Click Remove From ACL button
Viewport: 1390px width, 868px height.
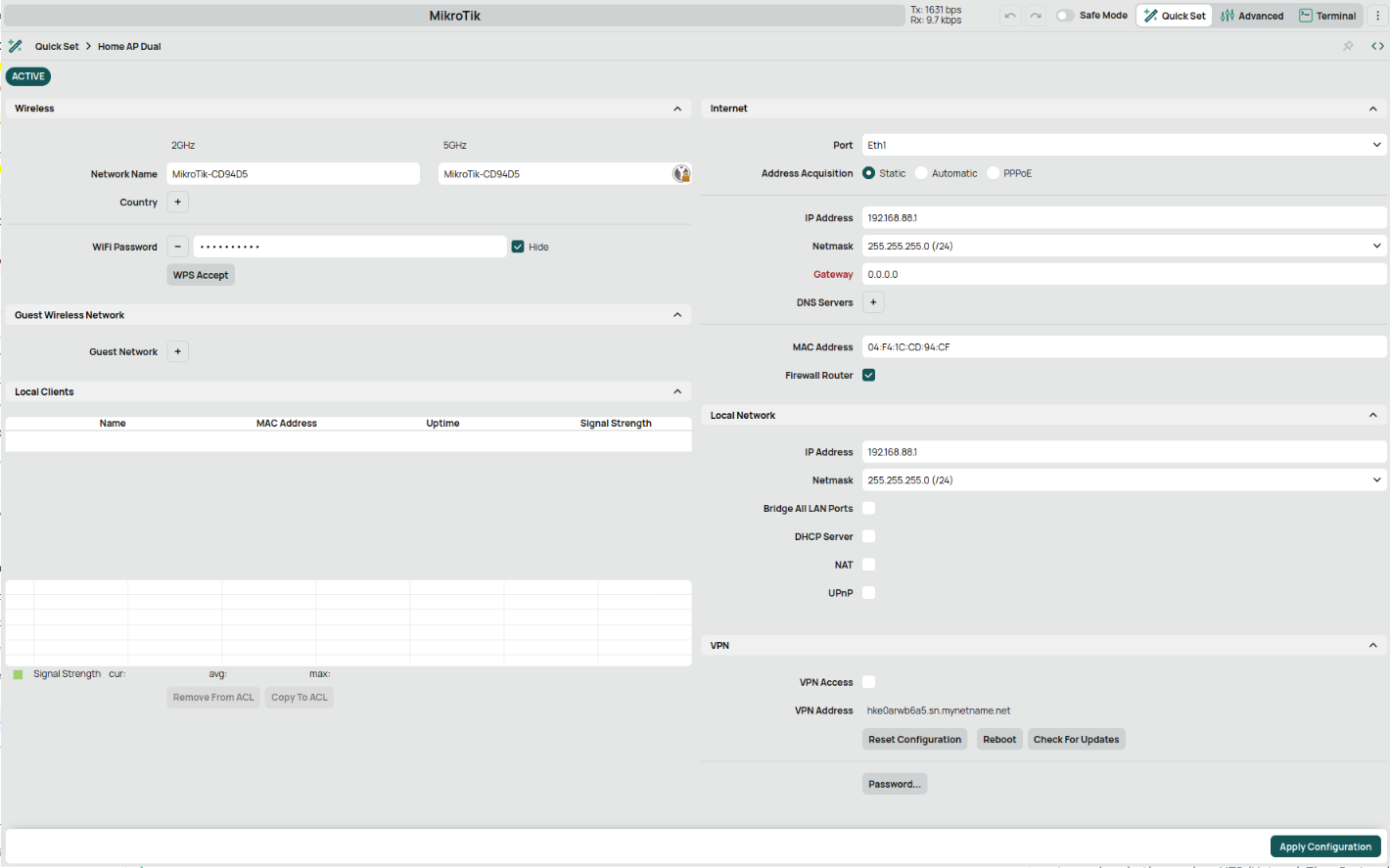point(213,698)
